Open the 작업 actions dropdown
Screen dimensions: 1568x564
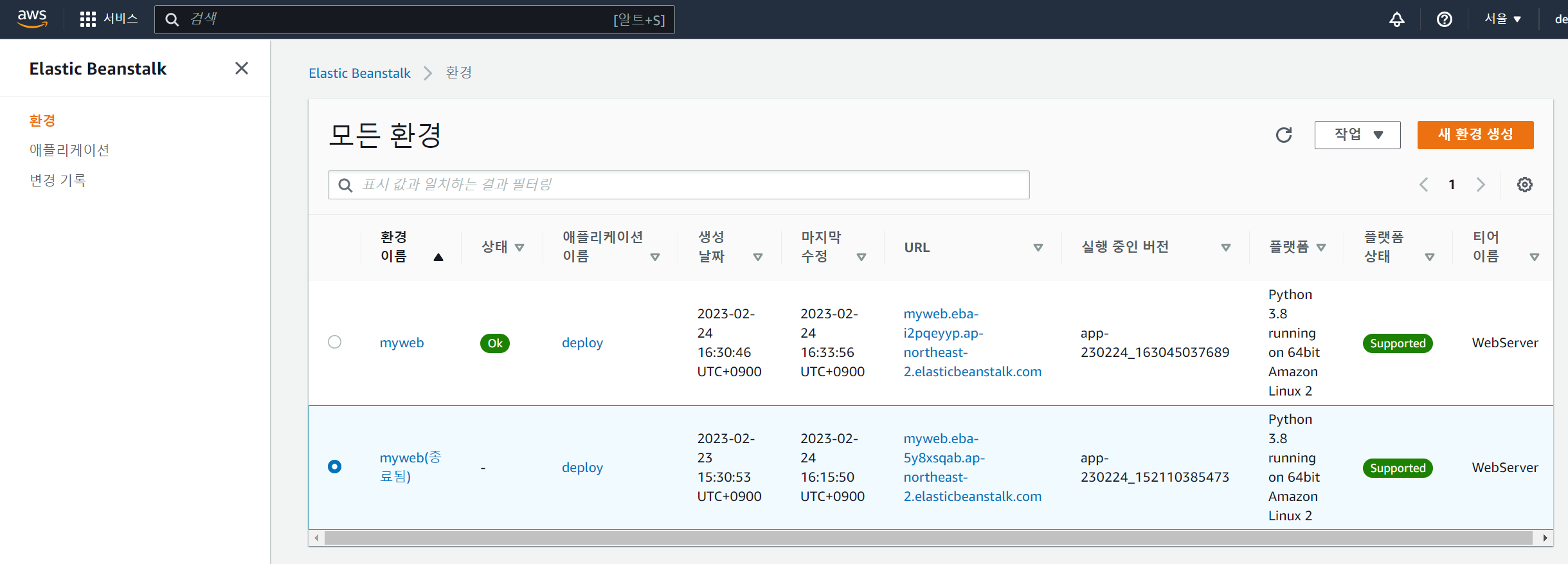pos(1357,135)
